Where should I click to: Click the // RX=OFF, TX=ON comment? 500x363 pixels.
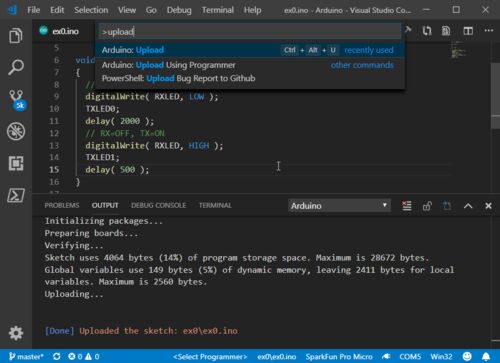point(125,133)
